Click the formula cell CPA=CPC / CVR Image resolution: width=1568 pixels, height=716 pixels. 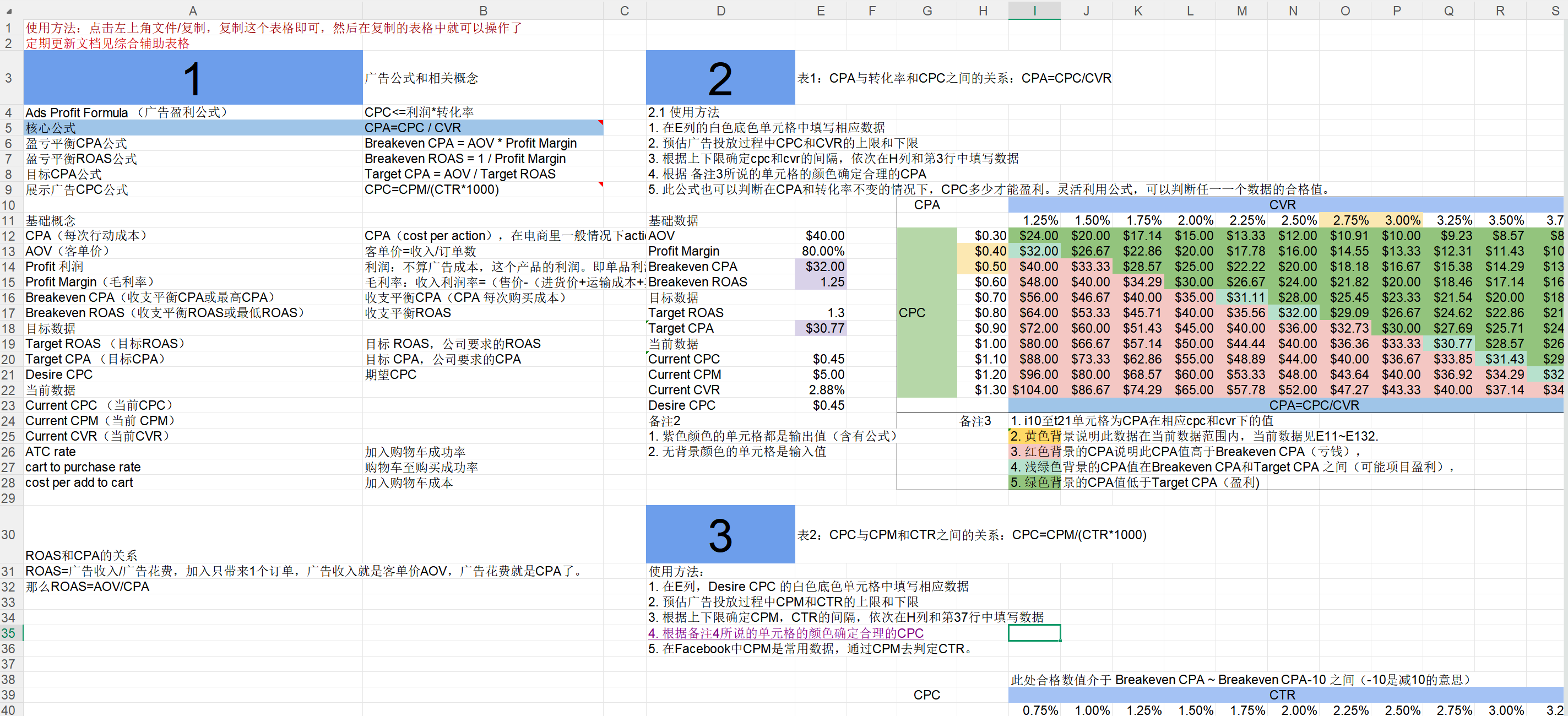[x=482, y=128]
